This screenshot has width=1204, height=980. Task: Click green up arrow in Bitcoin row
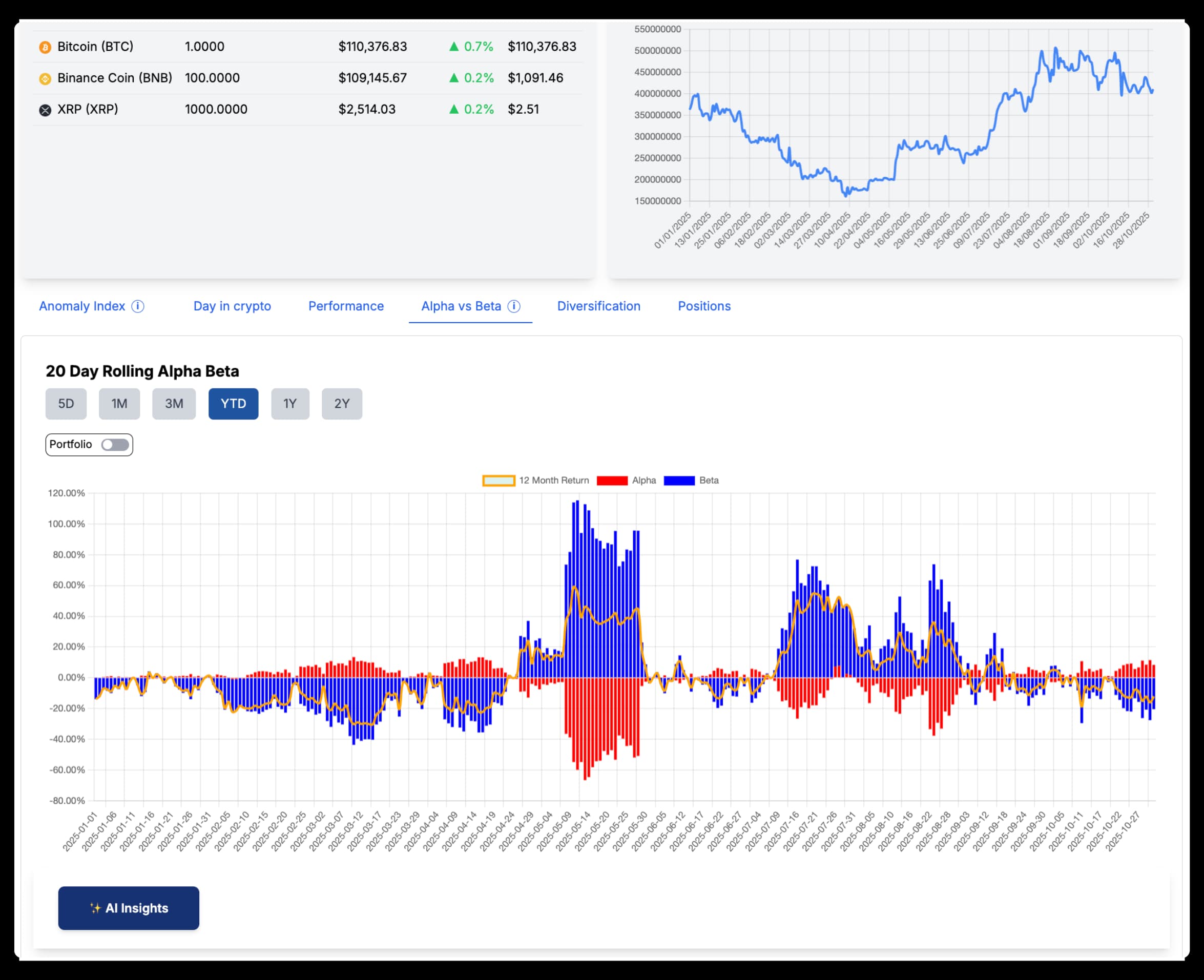pos(454,47)
